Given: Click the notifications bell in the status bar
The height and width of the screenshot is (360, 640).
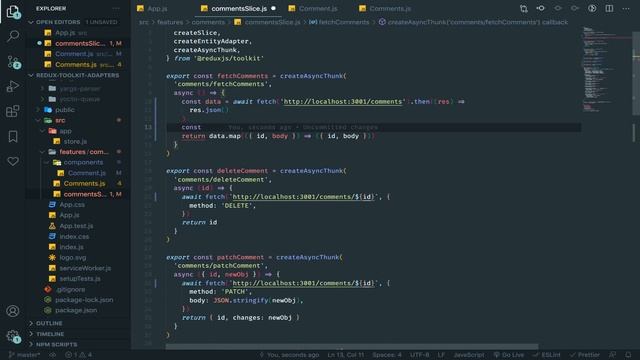Looking at the screenshot, I should 628,355.
